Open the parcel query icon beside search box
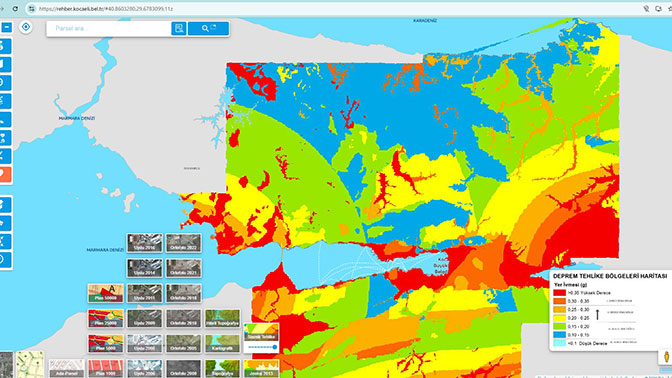 (179, 28)
